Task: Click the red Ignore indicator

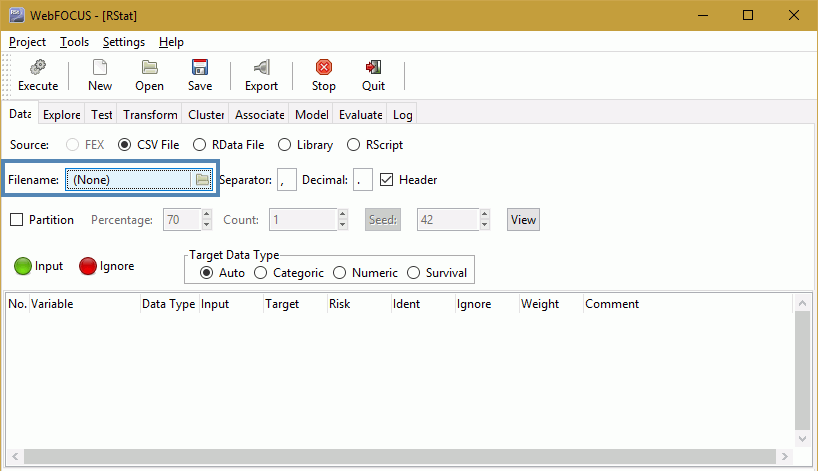Action: click(x=88, y=266)
